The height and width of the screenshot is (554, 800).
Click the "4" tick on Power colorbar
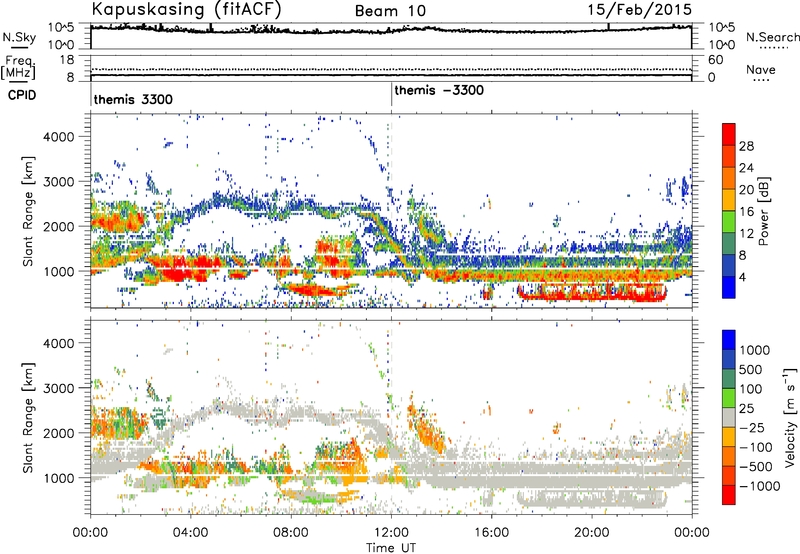[742, 277]
